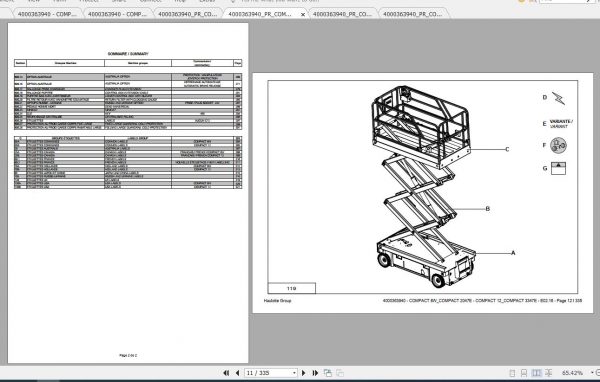Click the scissor lift platform illustration
600x382 pixels.
click(423, 186)
